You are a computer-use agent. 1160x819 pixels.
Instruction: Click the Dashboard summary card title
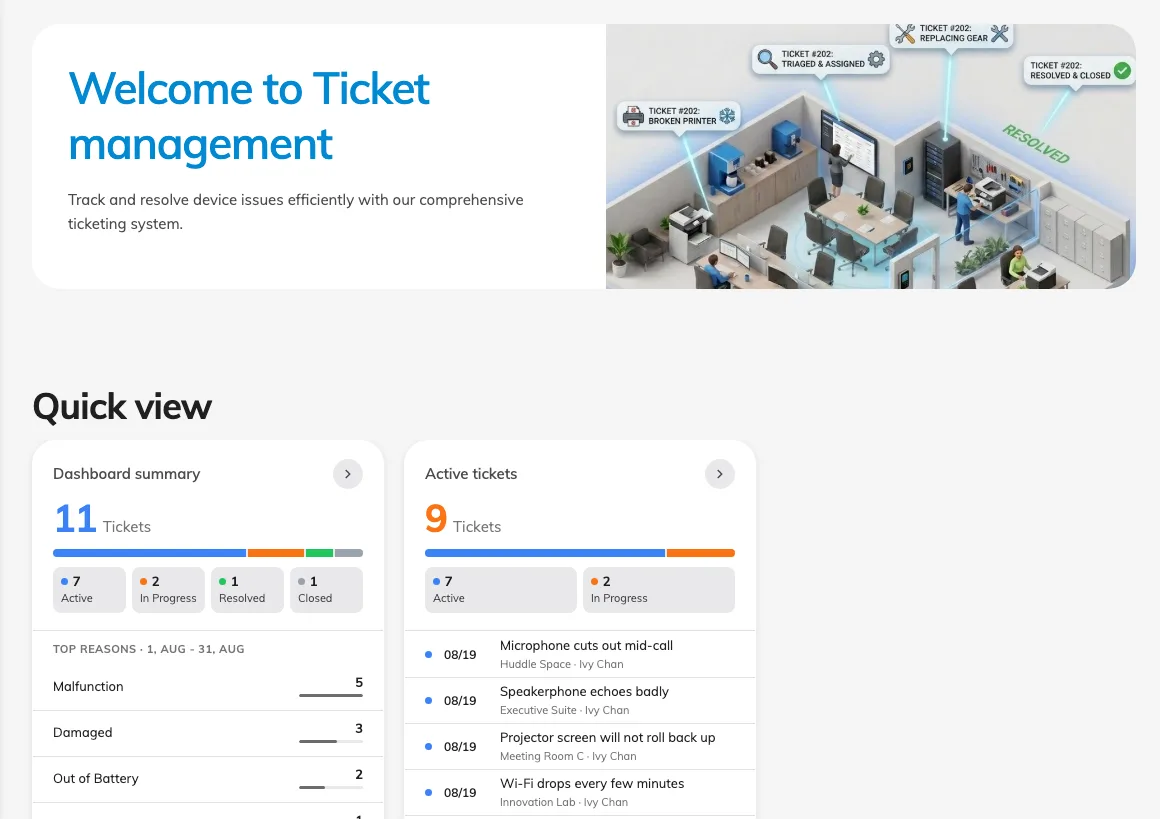click(x=127, y=474)
